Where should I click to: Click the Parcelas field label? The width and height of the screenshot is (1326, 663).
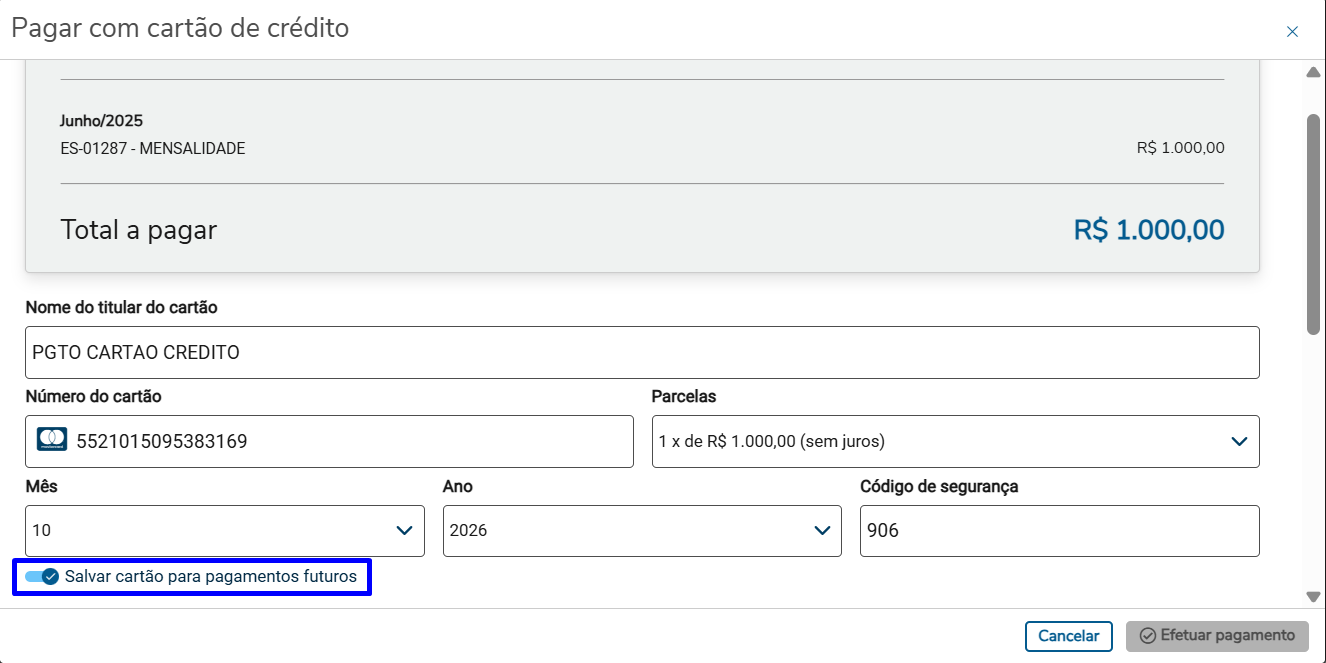(684, 396)
